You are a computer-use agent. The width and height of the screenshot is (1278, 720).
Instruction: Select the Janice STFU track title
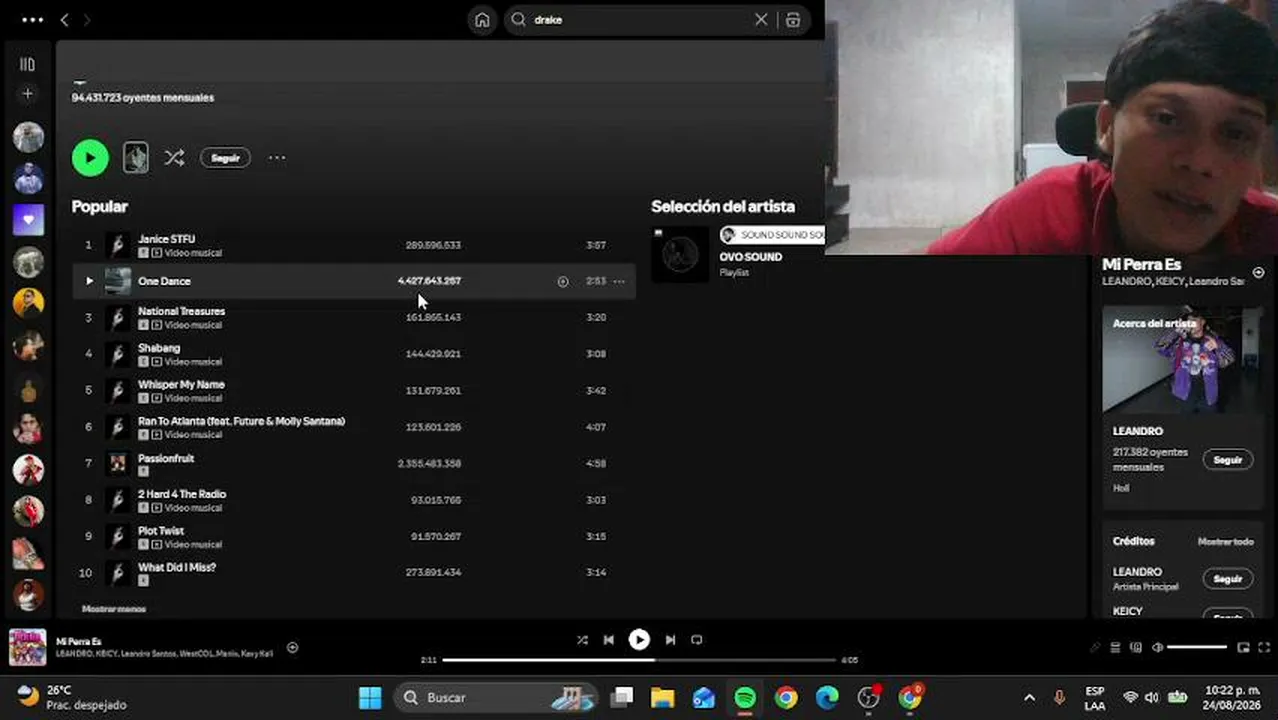click(x=167, y=239)
